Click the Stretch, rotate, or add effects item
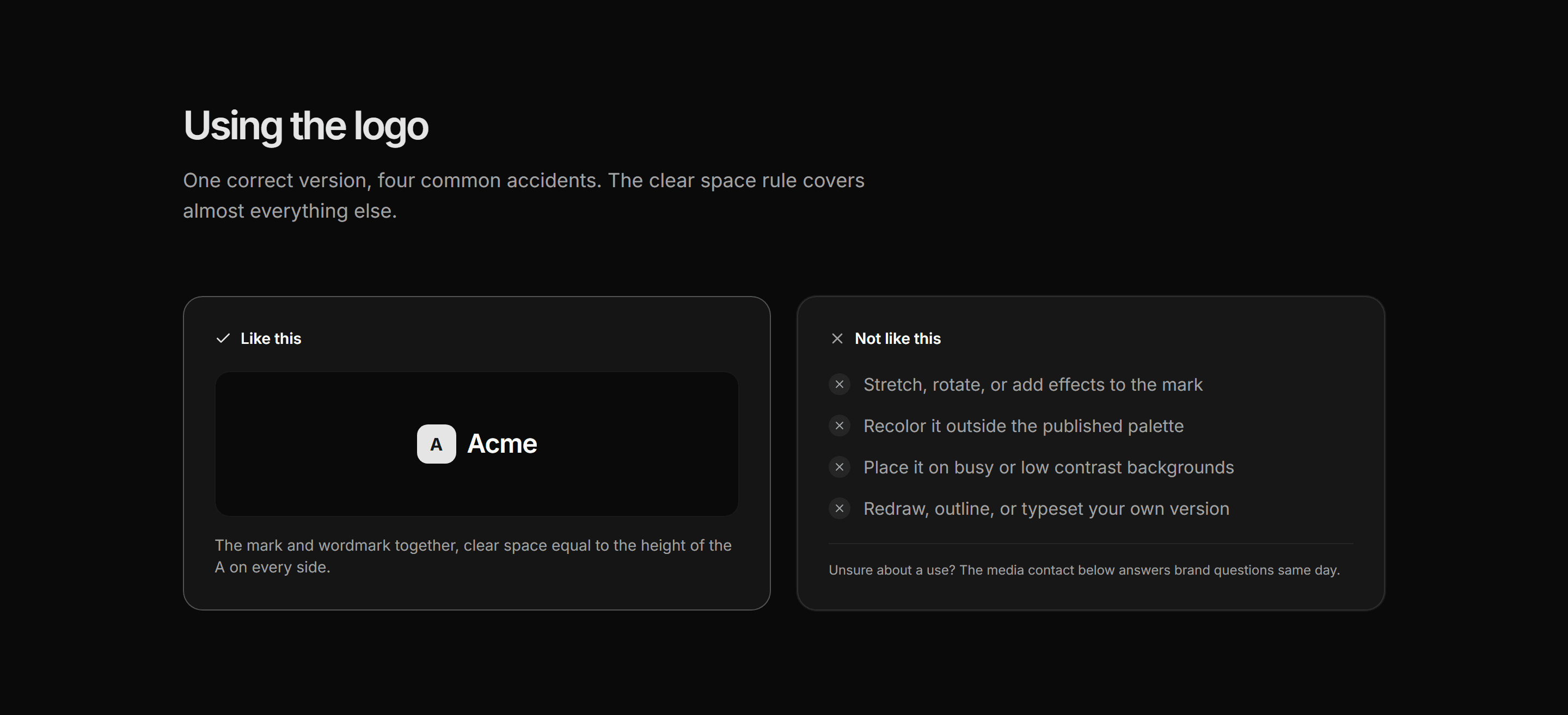Viewport: 1568px width, 715px height. click(x=1033, y=385)
